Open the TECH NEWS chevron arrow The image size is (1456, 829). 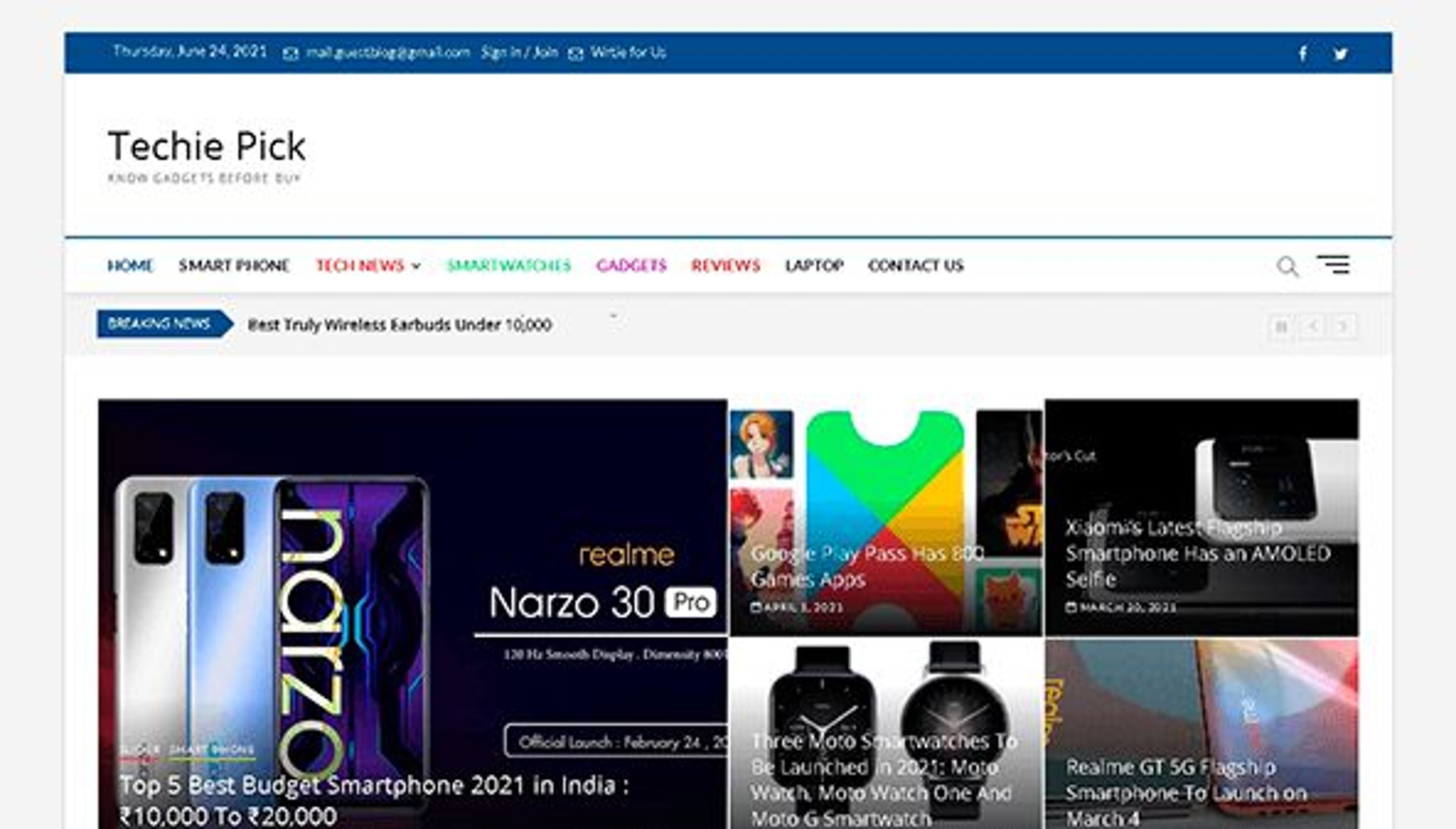click(x=417, y=266)
